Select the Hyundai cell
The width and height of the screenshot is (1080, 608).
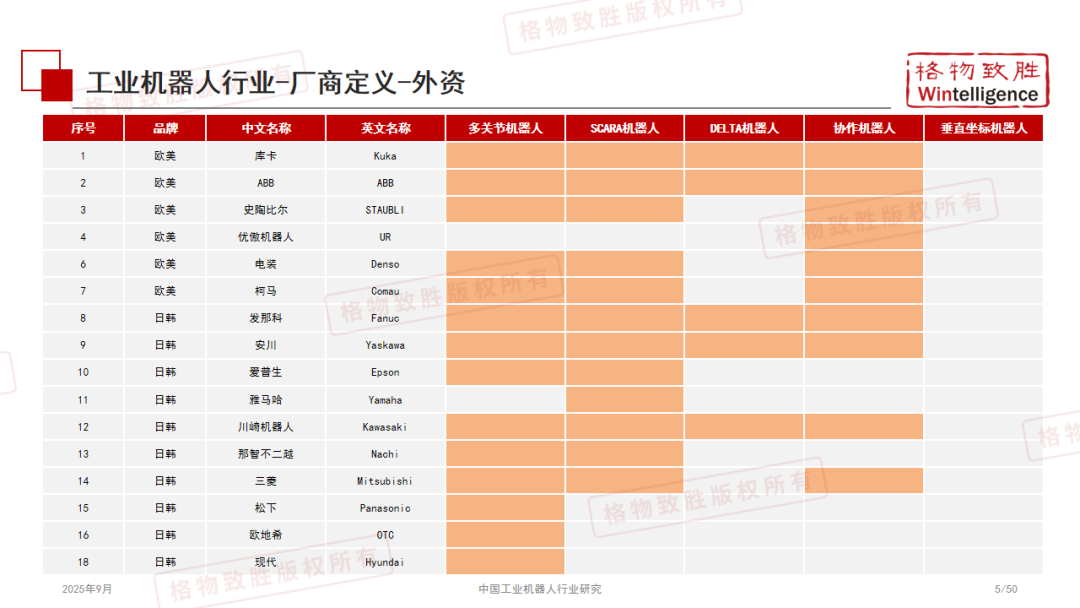point(386,562)
